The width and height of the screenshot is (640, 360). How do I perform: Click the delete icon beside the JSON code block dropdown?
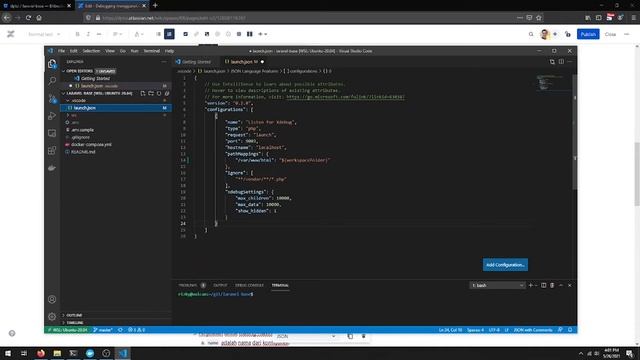click(363, 336)
